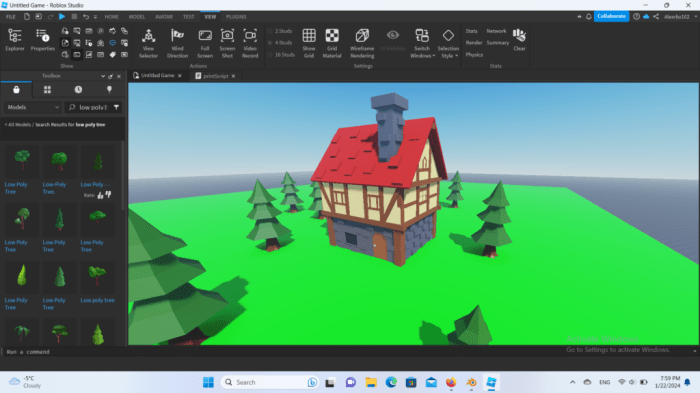Toggle Stats display
The width and height of the screenshot is (700, 393).
click(471, 31)
